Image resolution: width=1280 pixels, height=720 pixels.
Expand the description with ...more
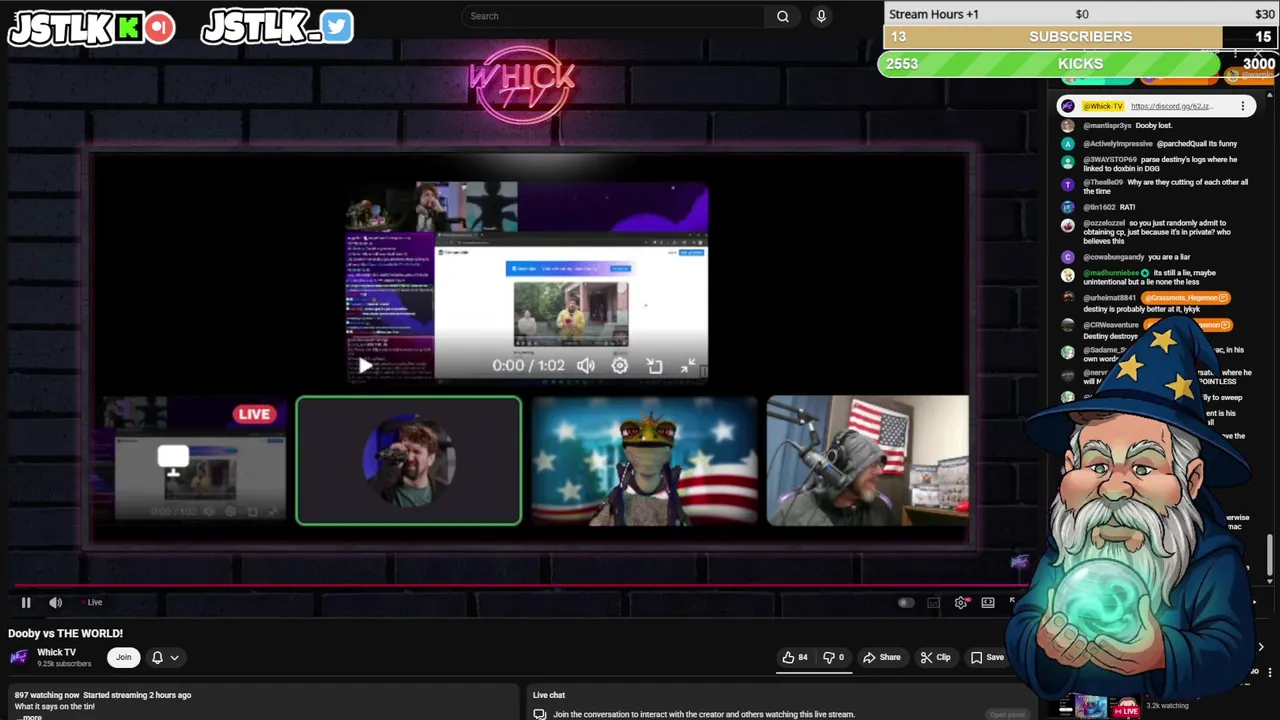coord(31,717)
